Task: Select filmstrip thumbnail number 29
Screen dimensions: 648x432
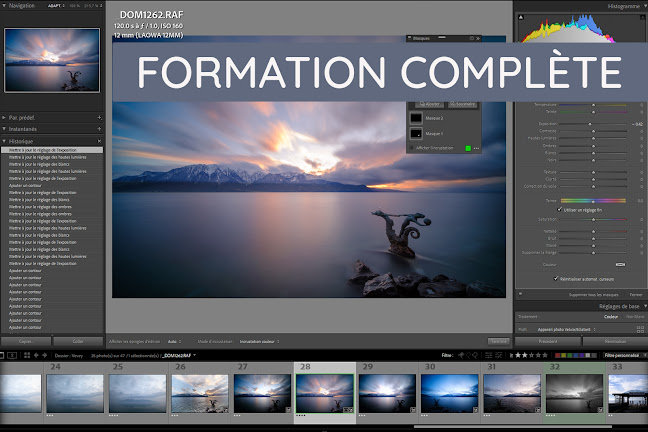Action: (387, 393)
